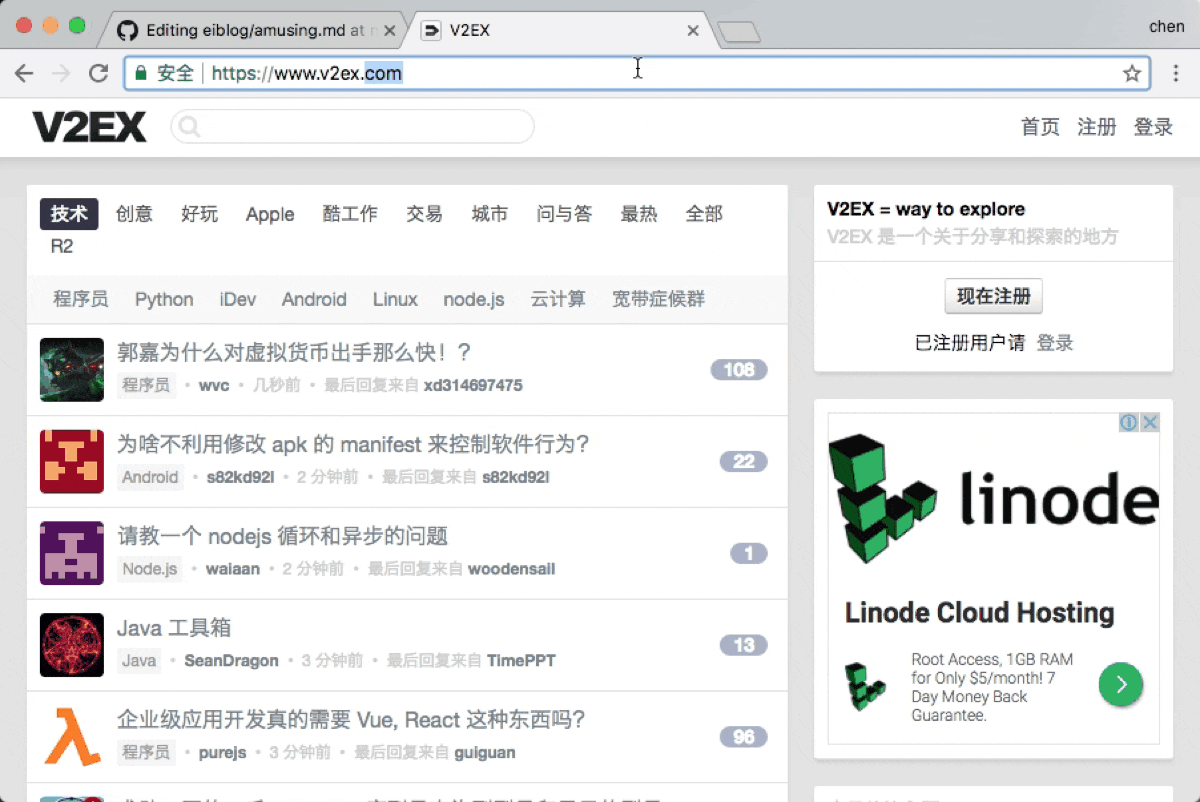Click the 现在注册 button

(x=993, y=296)
